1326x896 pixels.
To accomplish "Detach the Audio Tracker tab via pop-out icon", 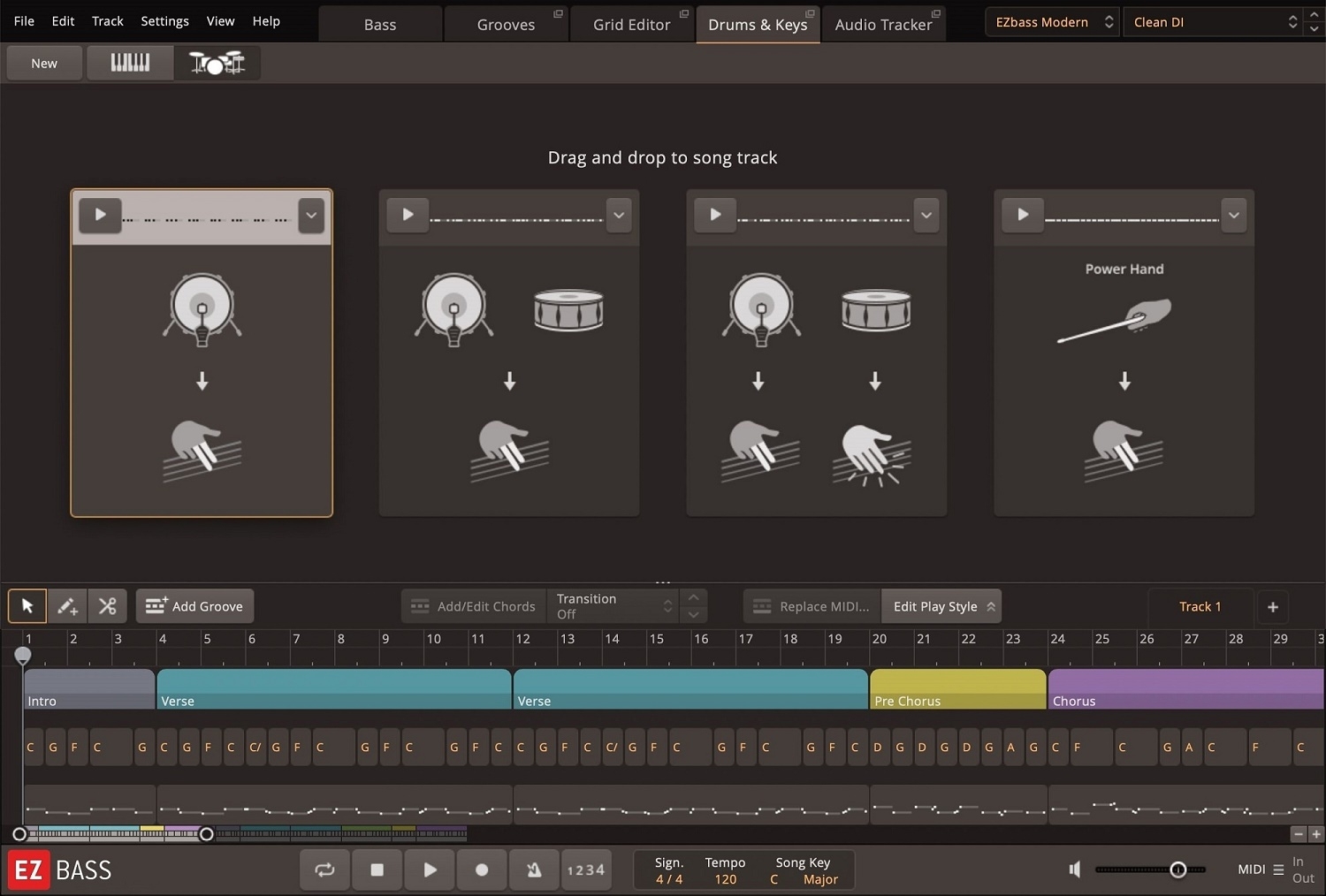I will [935, 13].
